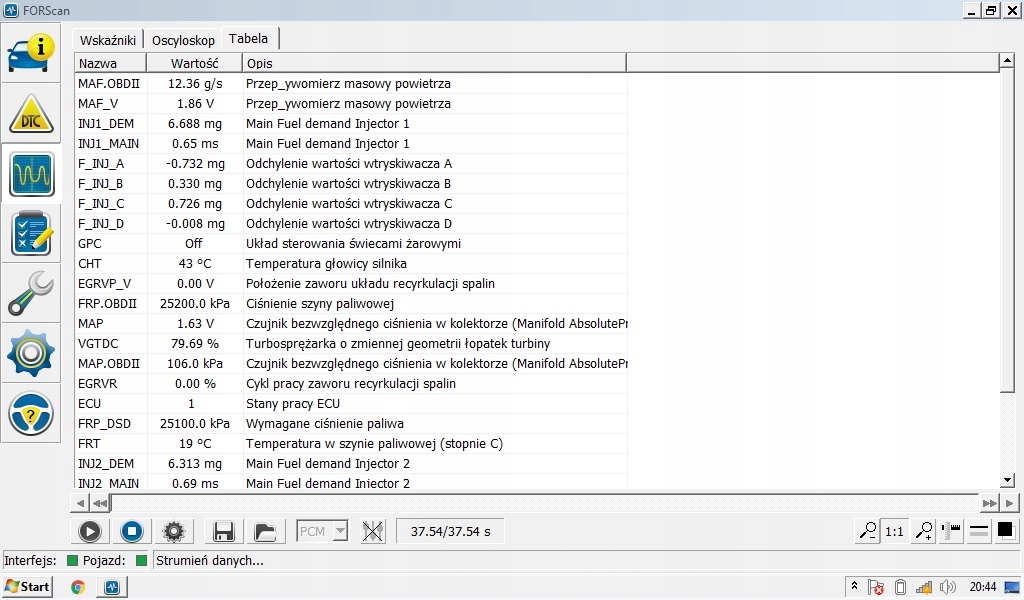Switch to the Wskaźniki tab

tap(108, 40)
